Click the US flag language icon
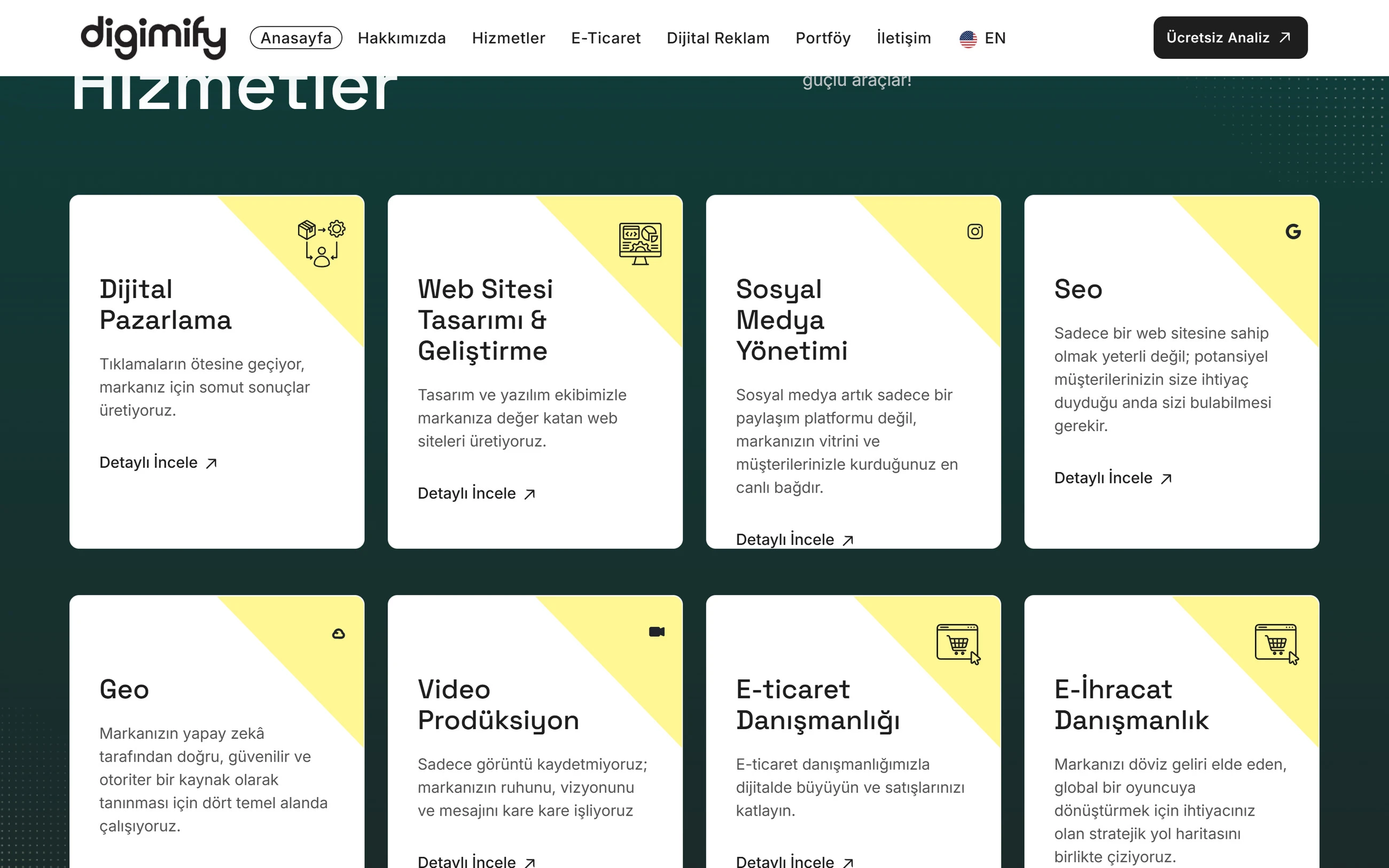This screenshot has width=1389, height=868. pyautogui.click(x=967, y=38)
